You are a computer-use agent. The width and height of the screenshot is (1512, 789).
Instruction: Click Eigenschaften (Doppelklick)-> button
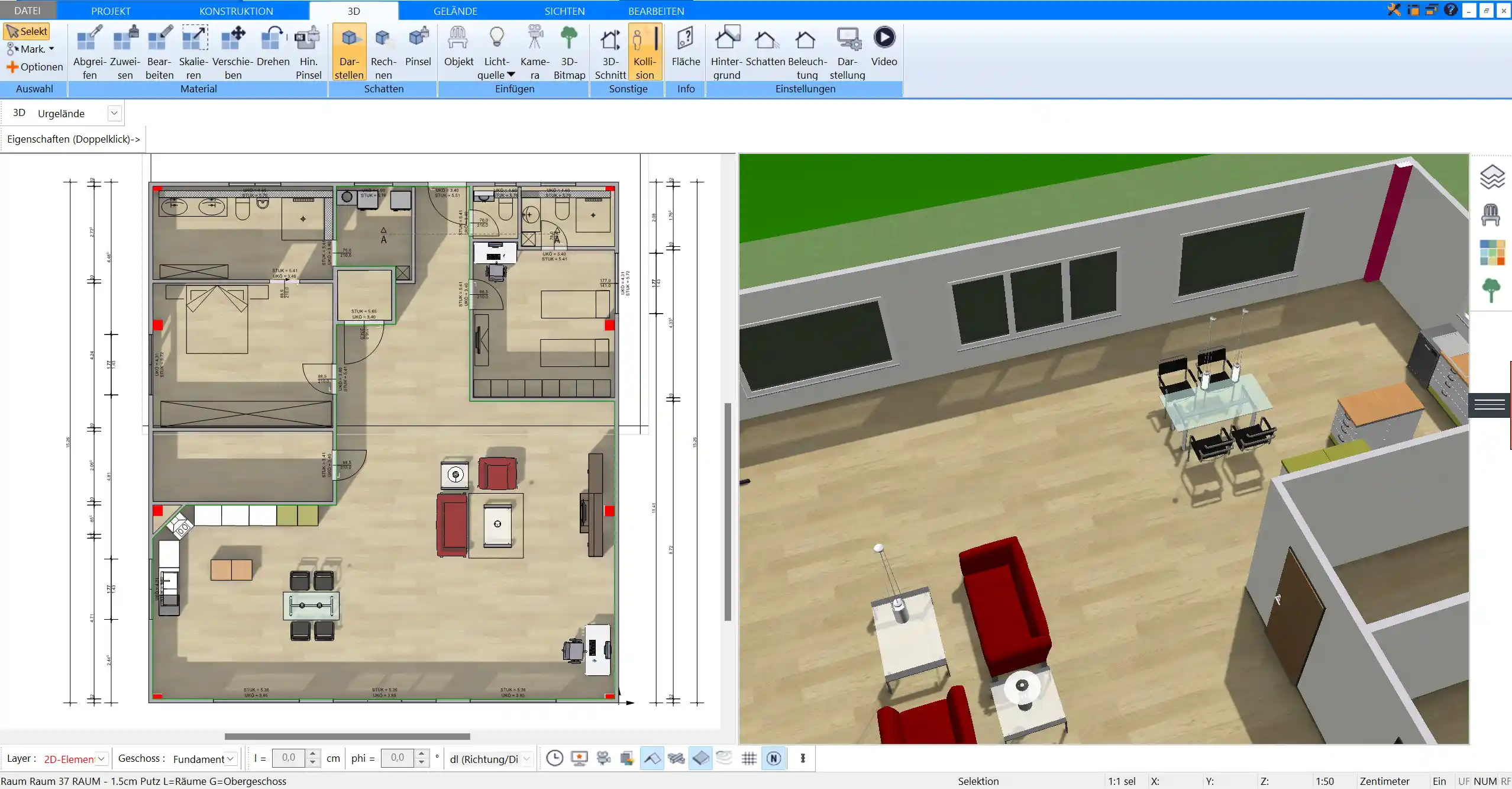[x=73, y=139]
